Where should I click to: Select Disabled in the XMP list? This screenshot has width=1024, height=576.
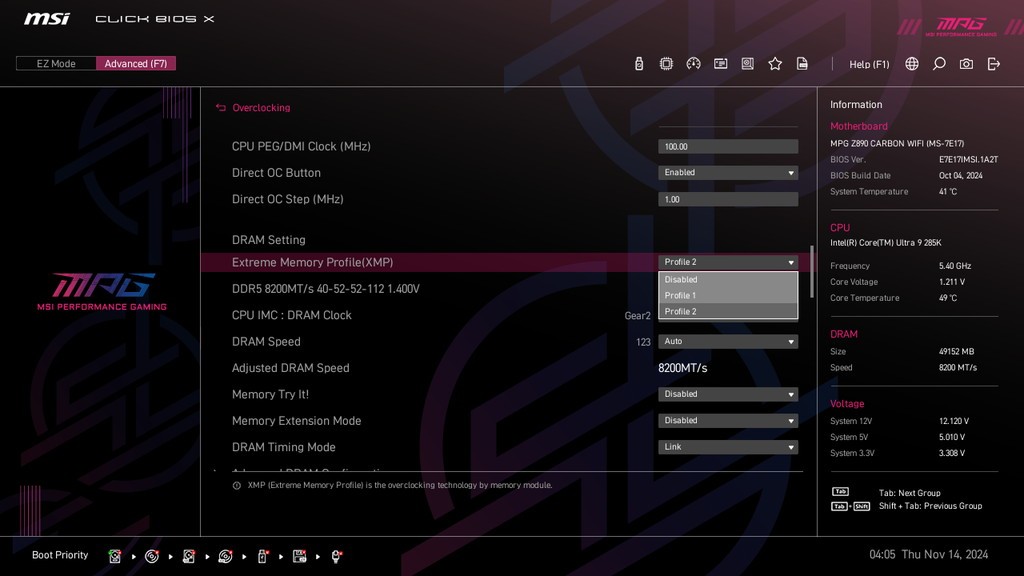727,280
